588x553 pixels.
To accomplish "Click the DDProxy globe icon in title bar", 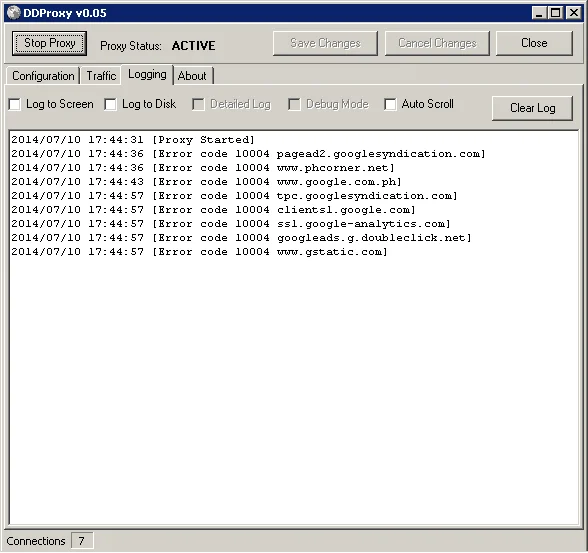I will point(14,13).
